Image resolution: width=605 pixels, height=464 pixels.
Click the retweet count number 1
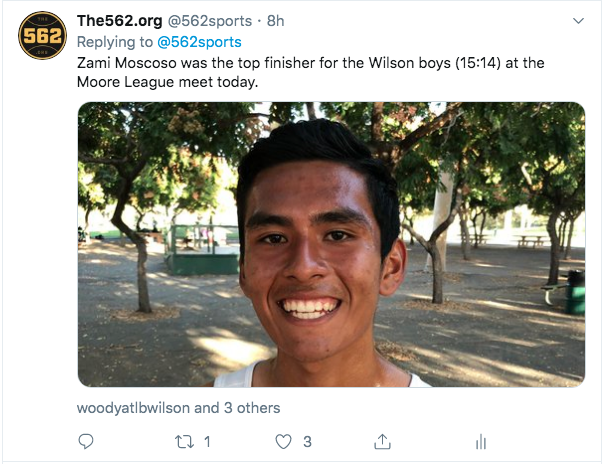207,441
